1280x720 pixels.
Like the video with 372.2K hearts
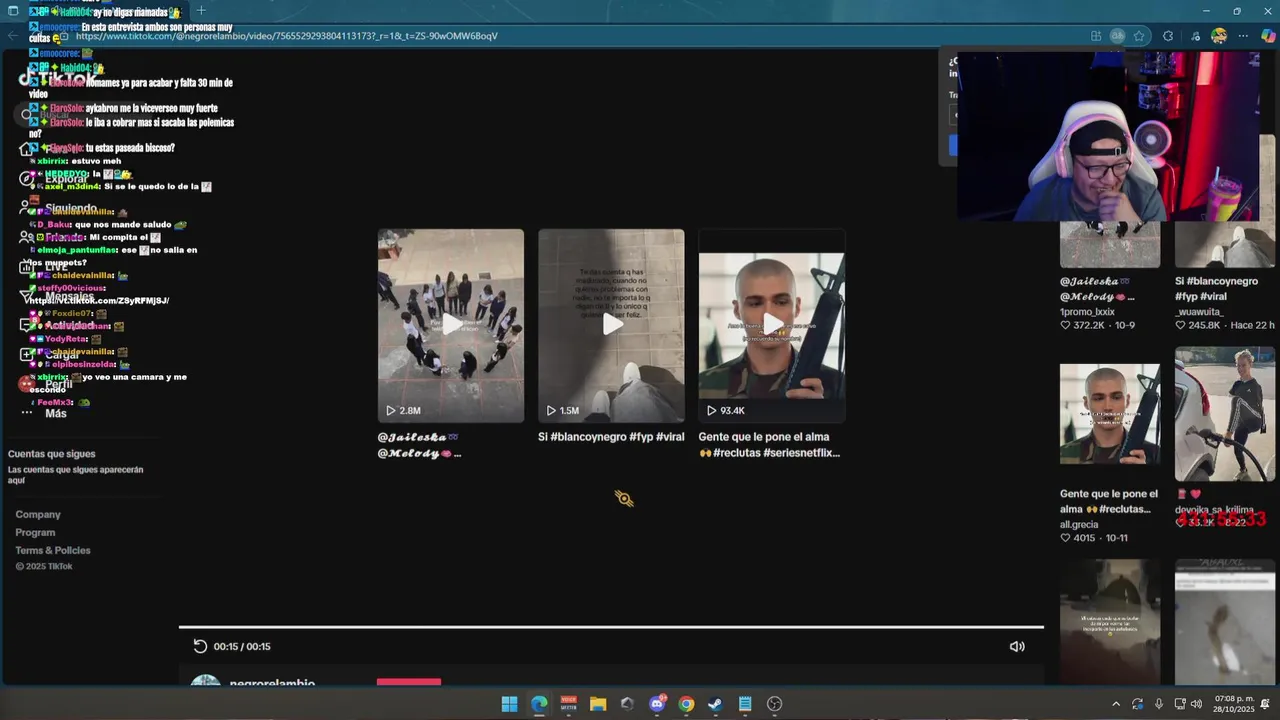click(1066, 325)
